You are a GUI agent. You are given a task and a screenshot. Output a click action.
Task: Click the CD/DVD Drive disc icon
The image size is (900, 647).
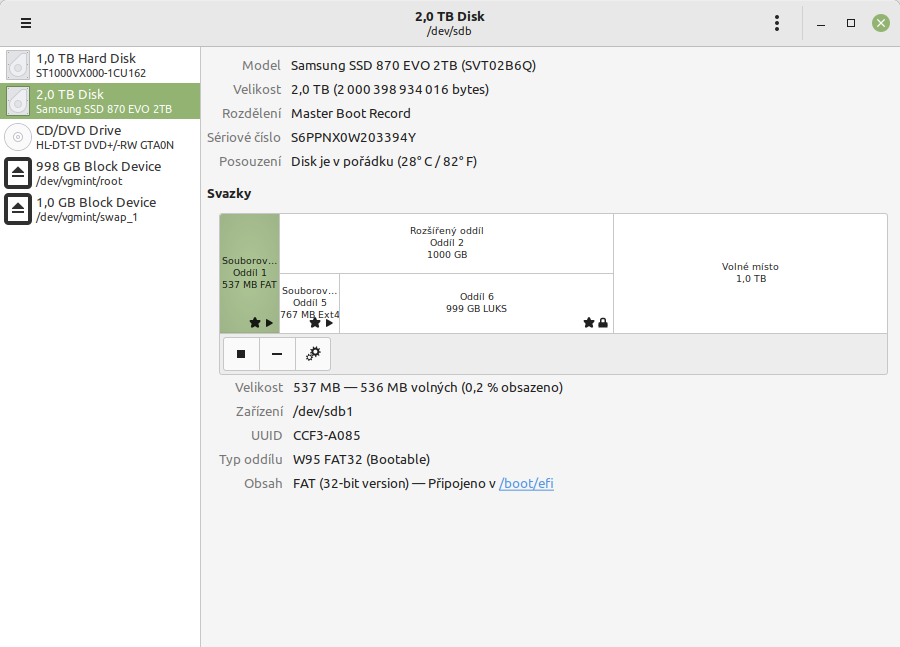[x=18, y=137]
